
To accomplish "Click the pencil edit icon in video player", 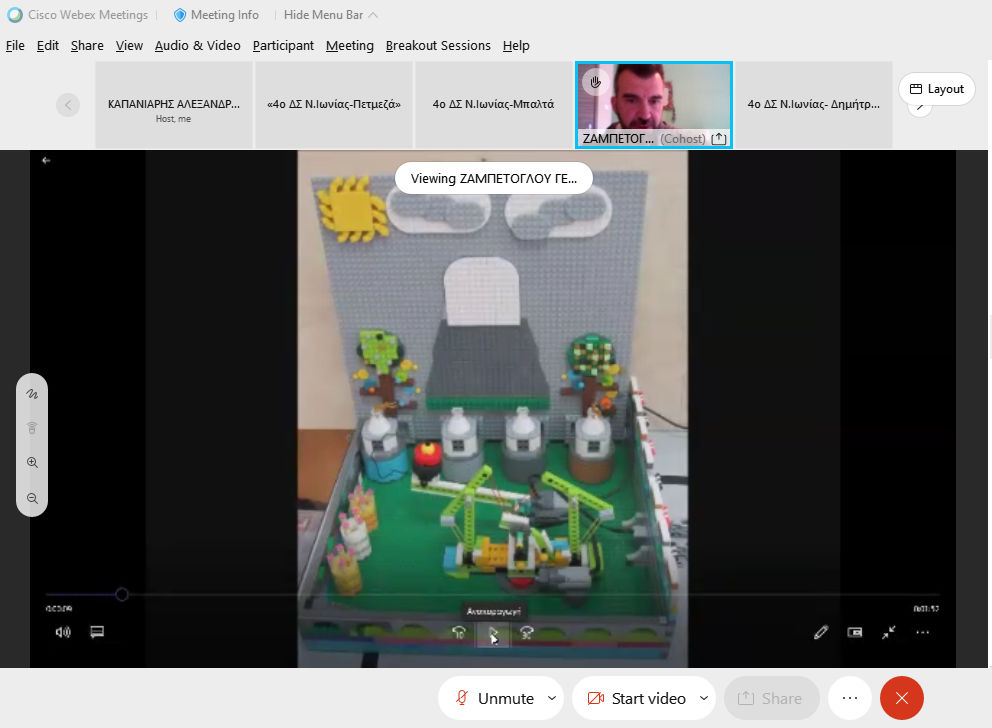I will [x=821, y=632].
